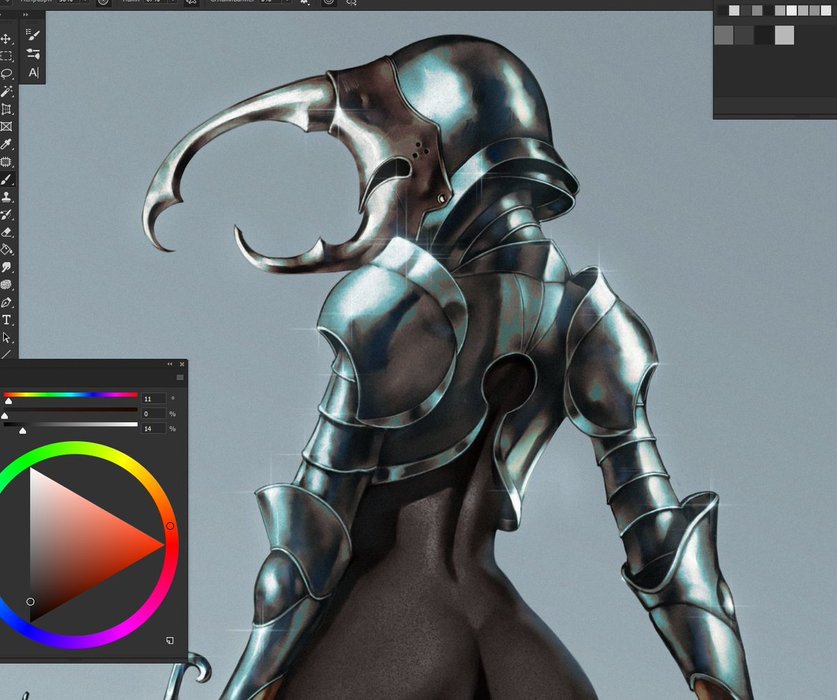Open the Character panel icon
837x700 pixels.
tap(33, 72)
